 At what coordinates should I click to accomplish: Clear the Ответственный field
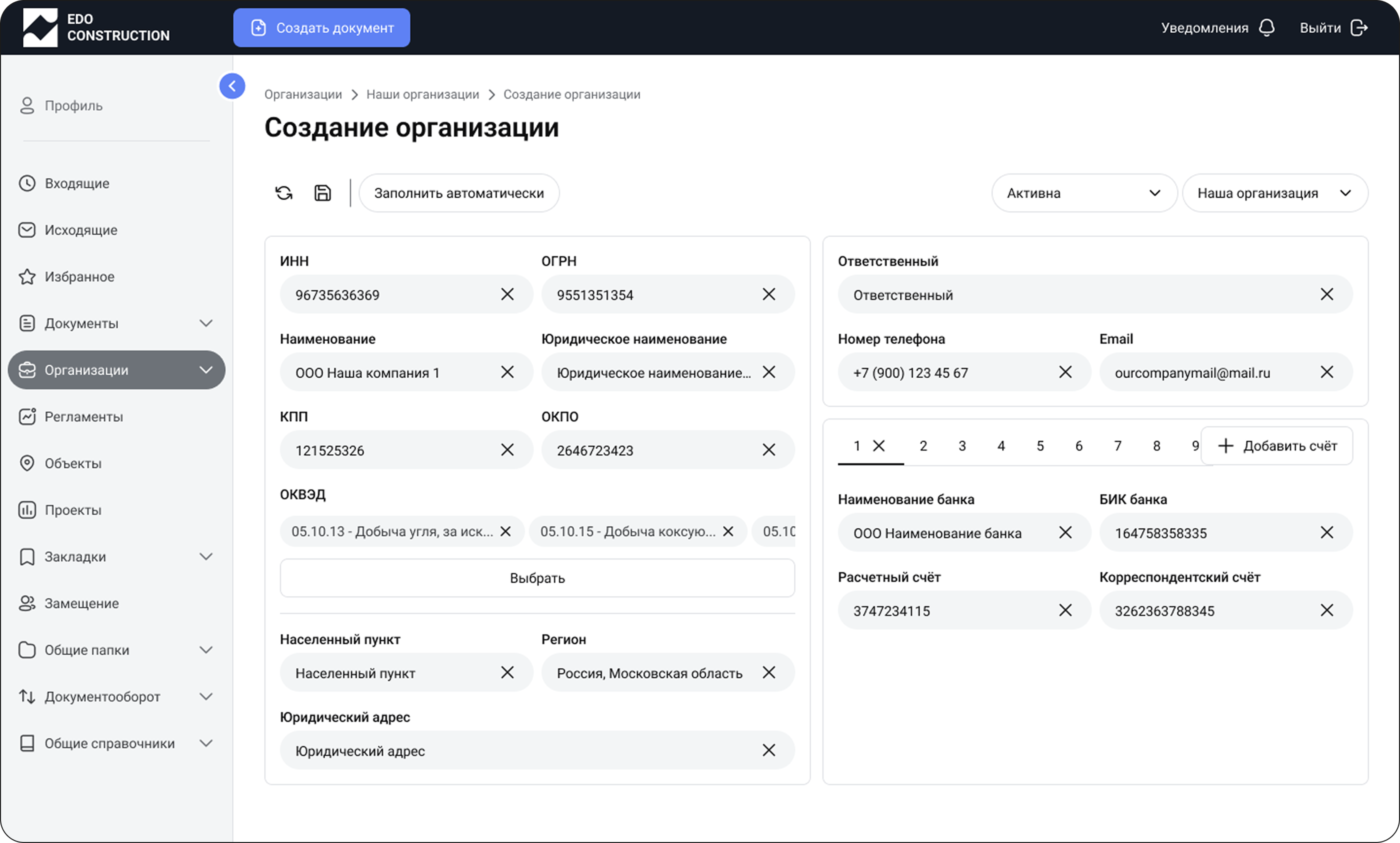(1327, 294)
